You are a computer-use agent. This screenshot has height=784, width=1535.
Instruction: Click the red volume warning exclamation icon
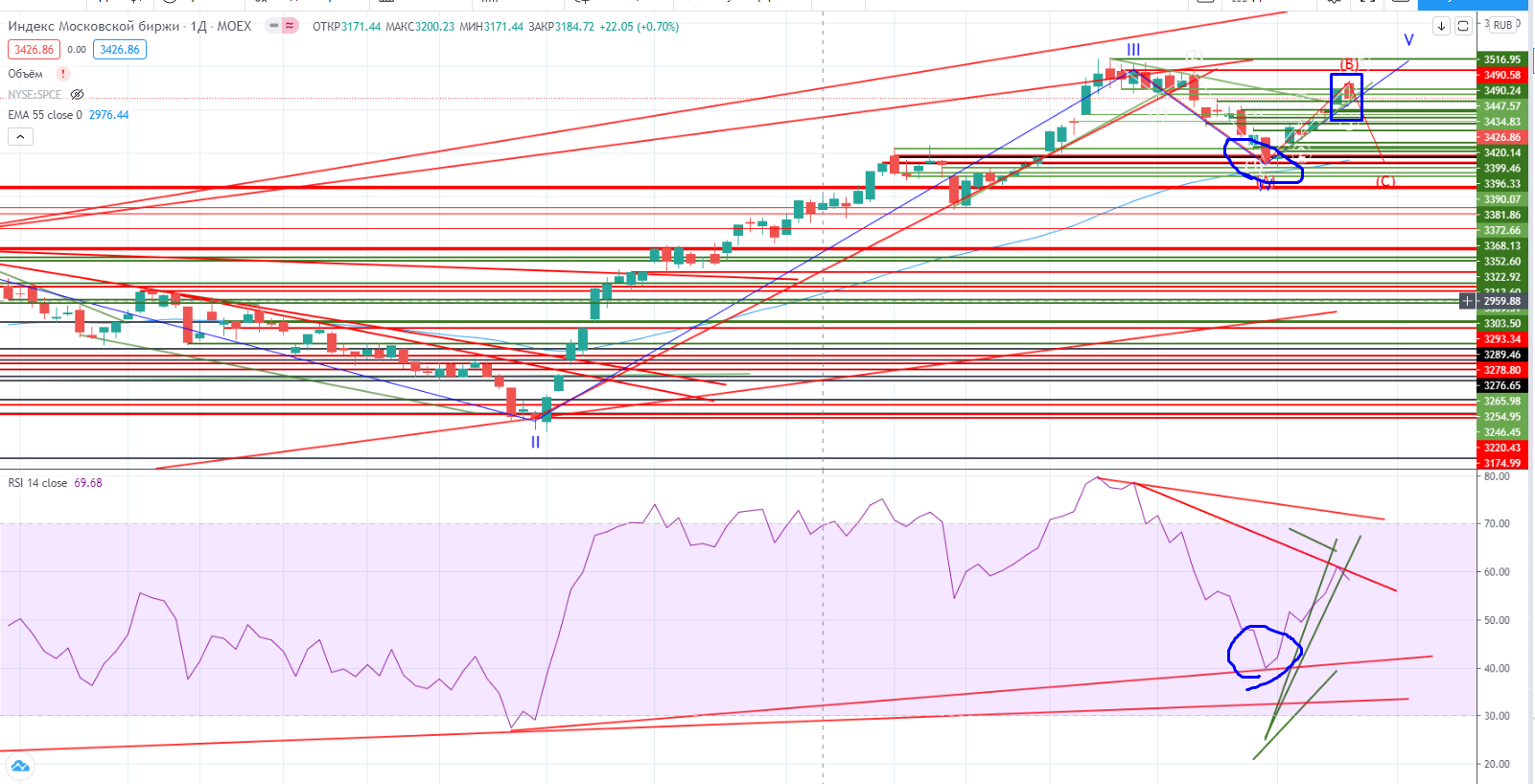(63, 74)
